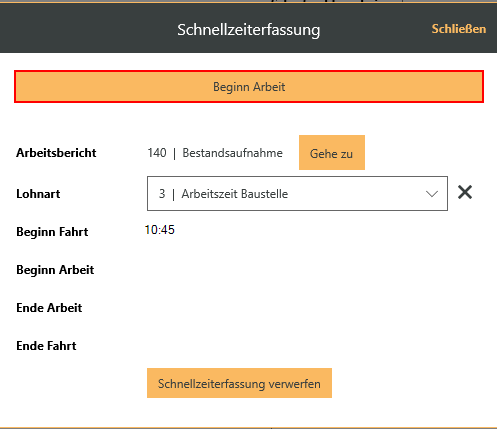Clear the Lohnart selection with the X icon
This screenshot has height=429, width=497.
[465, 192]
